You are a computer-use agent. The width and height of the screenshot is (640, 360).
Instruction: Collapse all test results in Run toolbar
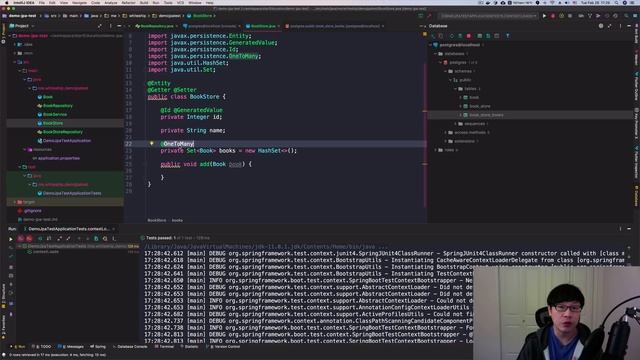(68, 238)
